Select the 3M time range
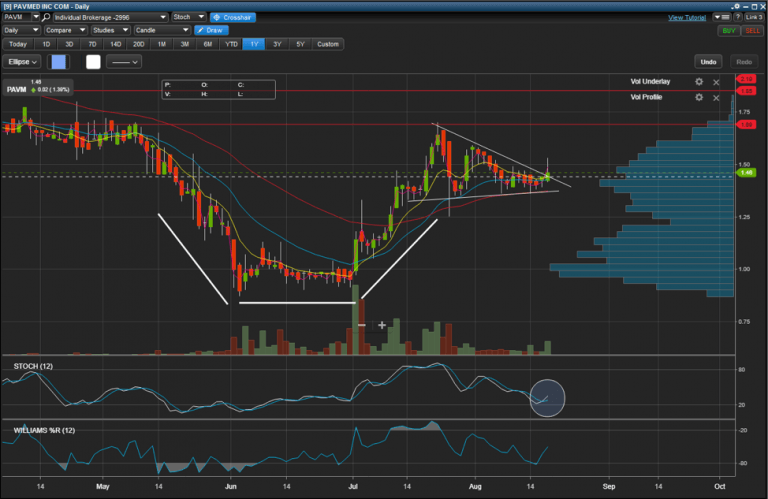The height and width of the screenshot is (499, 768). tap(185, 44)
